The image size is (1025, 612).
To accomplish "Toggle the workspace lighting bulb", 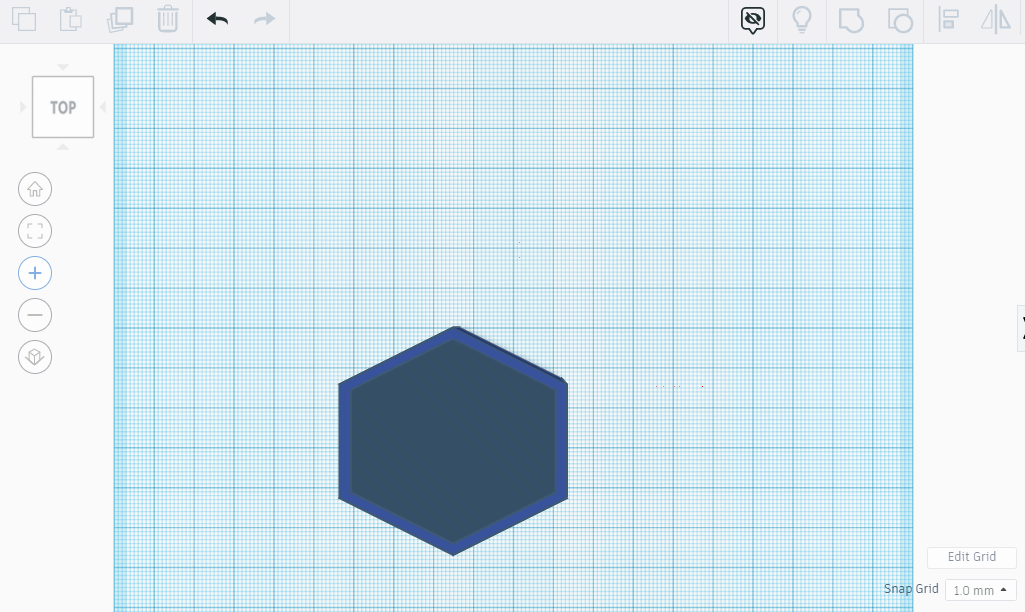I will point(802,19).
